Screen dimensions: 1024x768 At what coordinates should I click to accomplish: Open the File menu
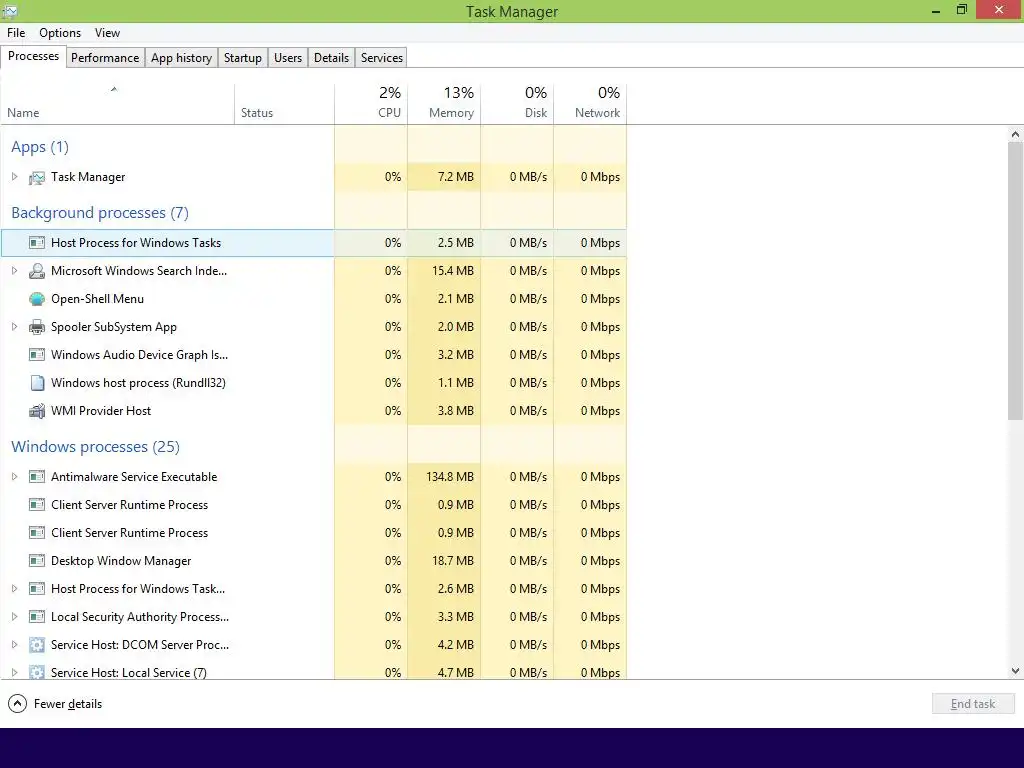point(16,33)
